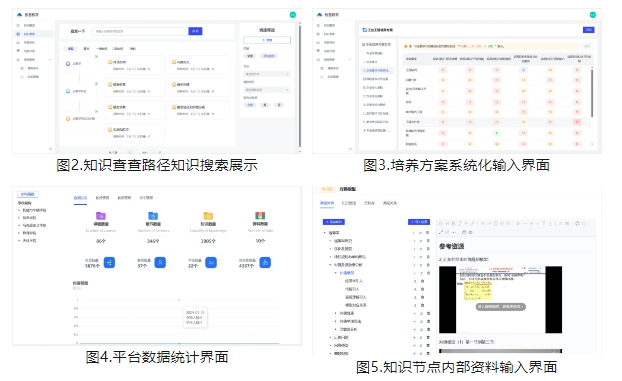
Task: Click the blue search button beside search box
Action: [195, 31]
